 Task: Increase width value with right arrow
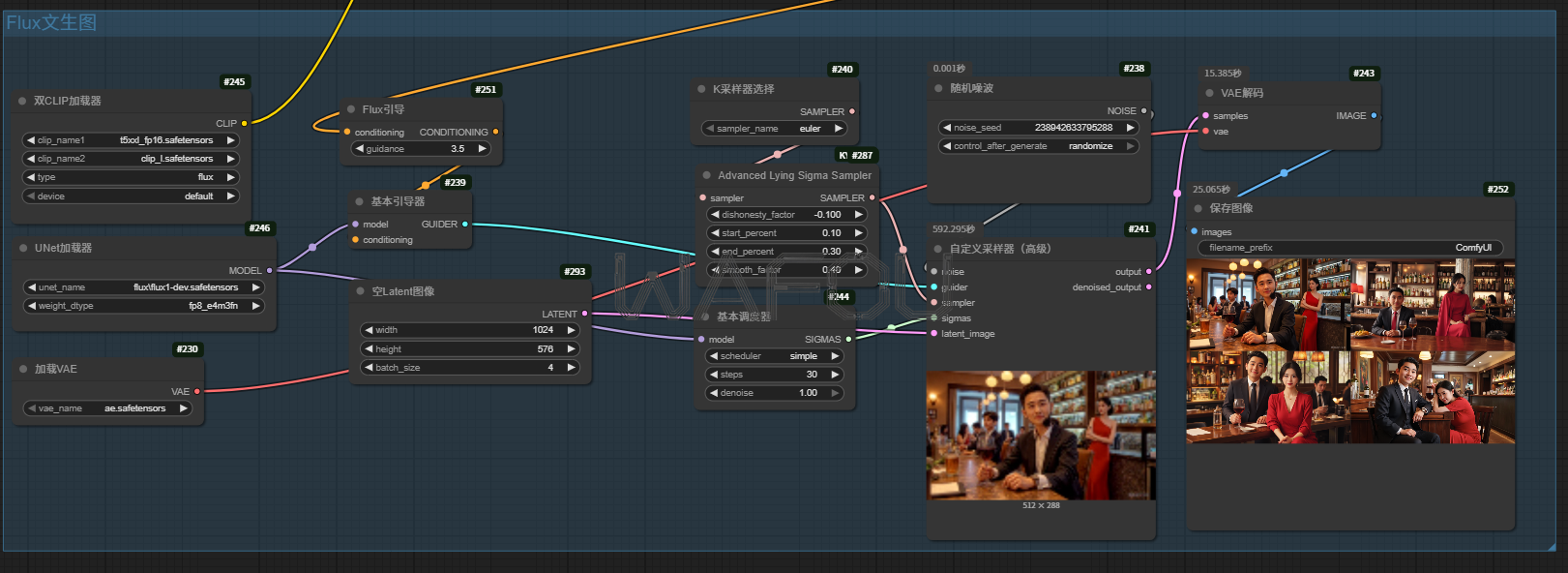pos(571,330)
